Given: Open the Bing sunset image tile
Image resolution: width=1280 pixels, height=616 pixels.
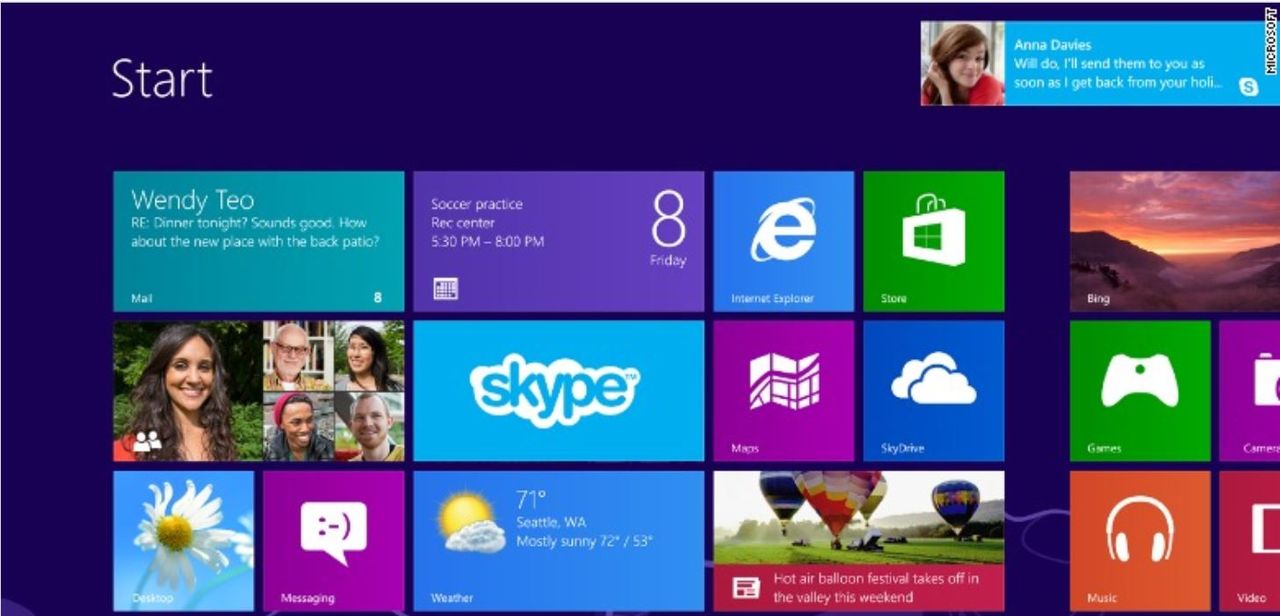Looking at the screenshot, I should point(1174,241).
